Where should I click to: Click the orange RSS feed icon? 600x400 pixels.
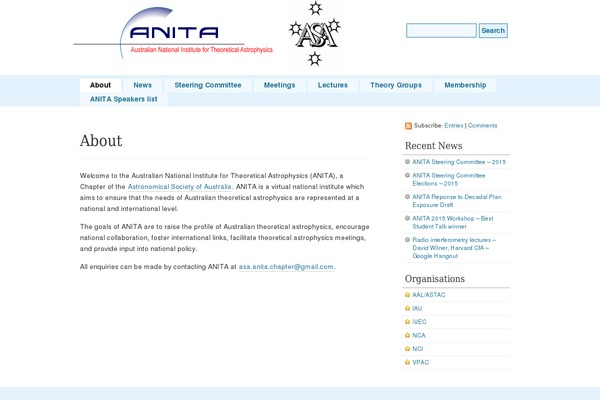coord(408,126)
